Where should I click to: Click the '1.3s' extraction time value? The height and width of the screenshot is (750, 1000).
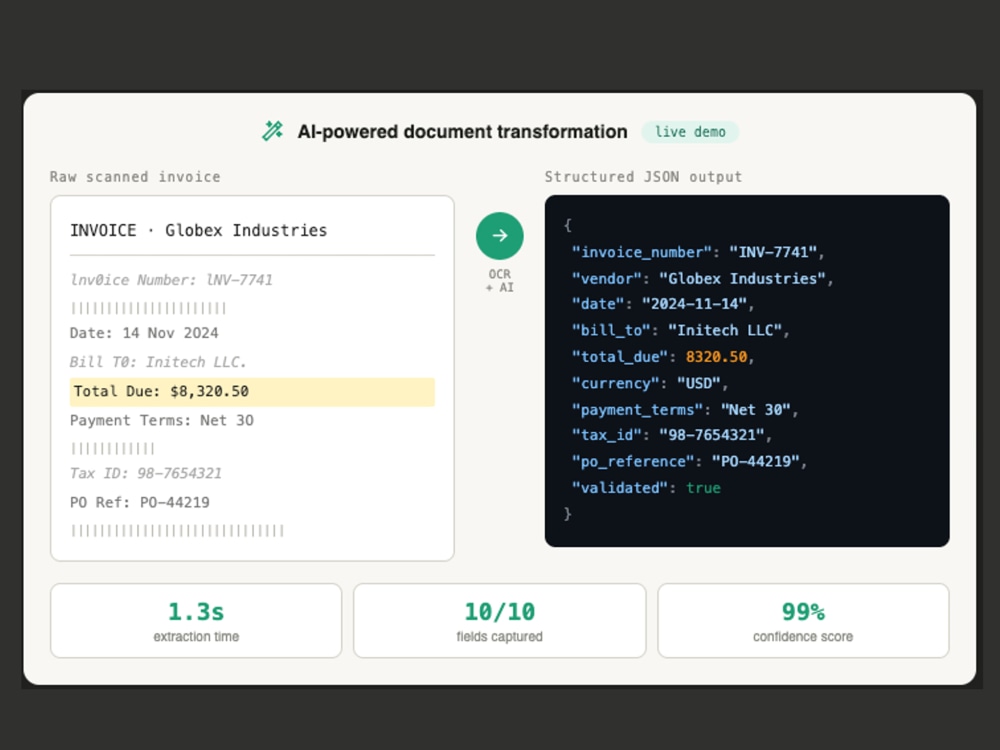196,612
